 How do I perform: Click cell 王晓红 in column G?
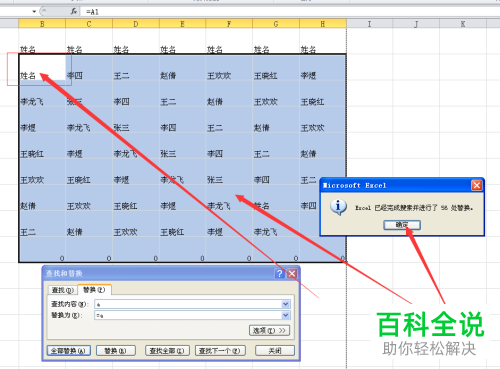point(276,68)
